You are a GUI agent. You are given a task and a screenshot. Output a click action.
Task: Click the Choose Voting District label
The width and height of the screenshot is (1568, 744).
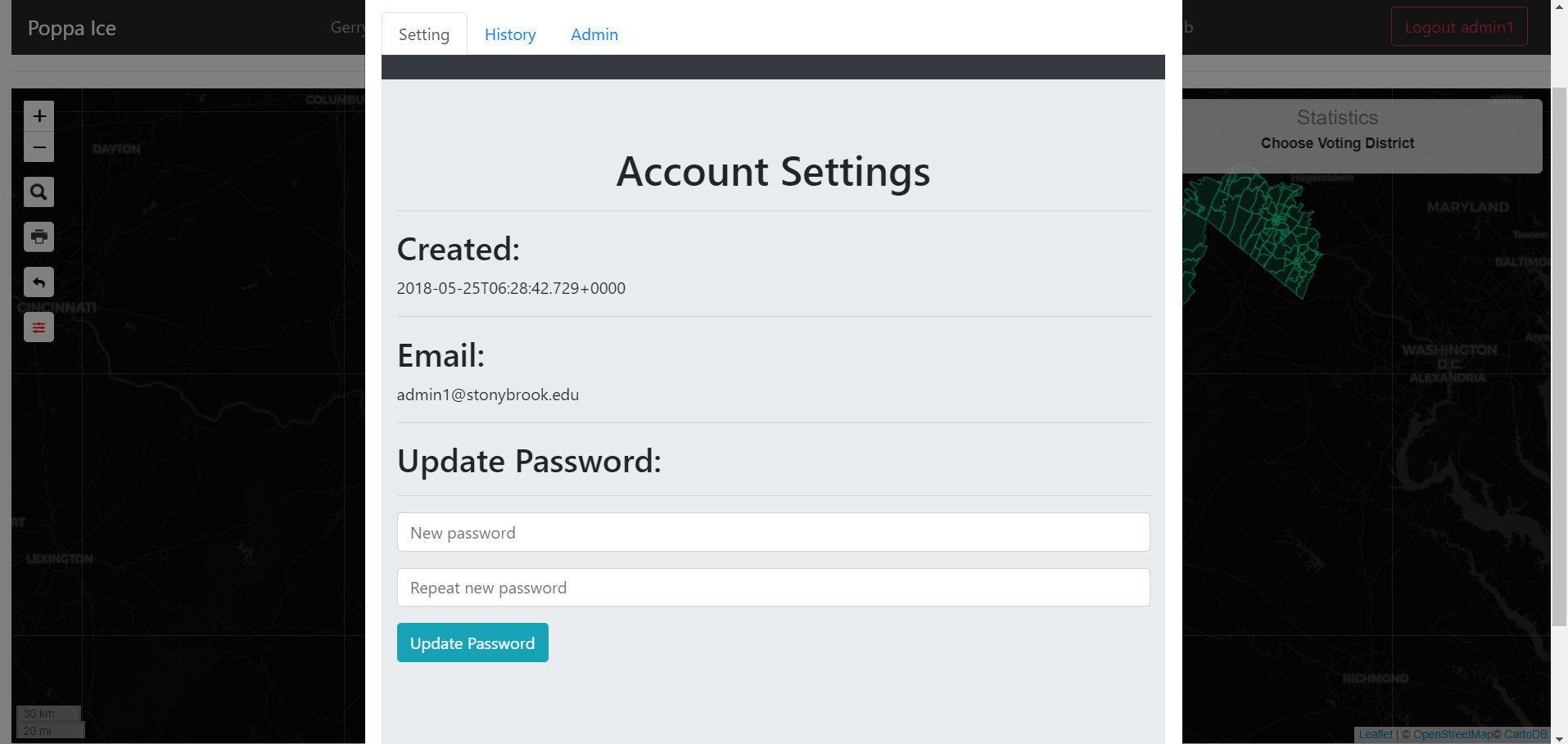coord(1337,143)
